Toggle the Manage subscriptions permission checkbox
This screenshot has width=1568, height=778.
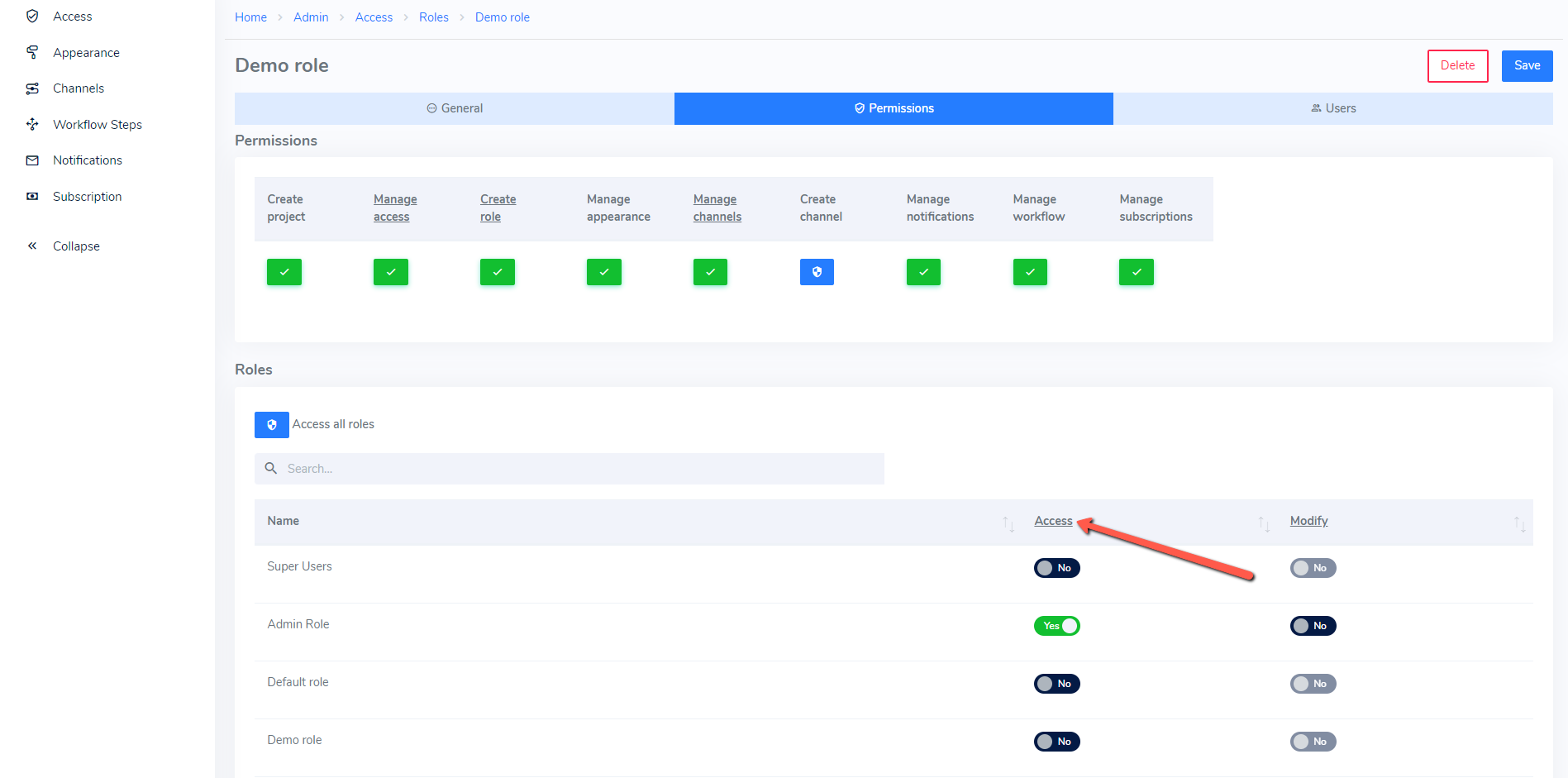[1137, 272]
